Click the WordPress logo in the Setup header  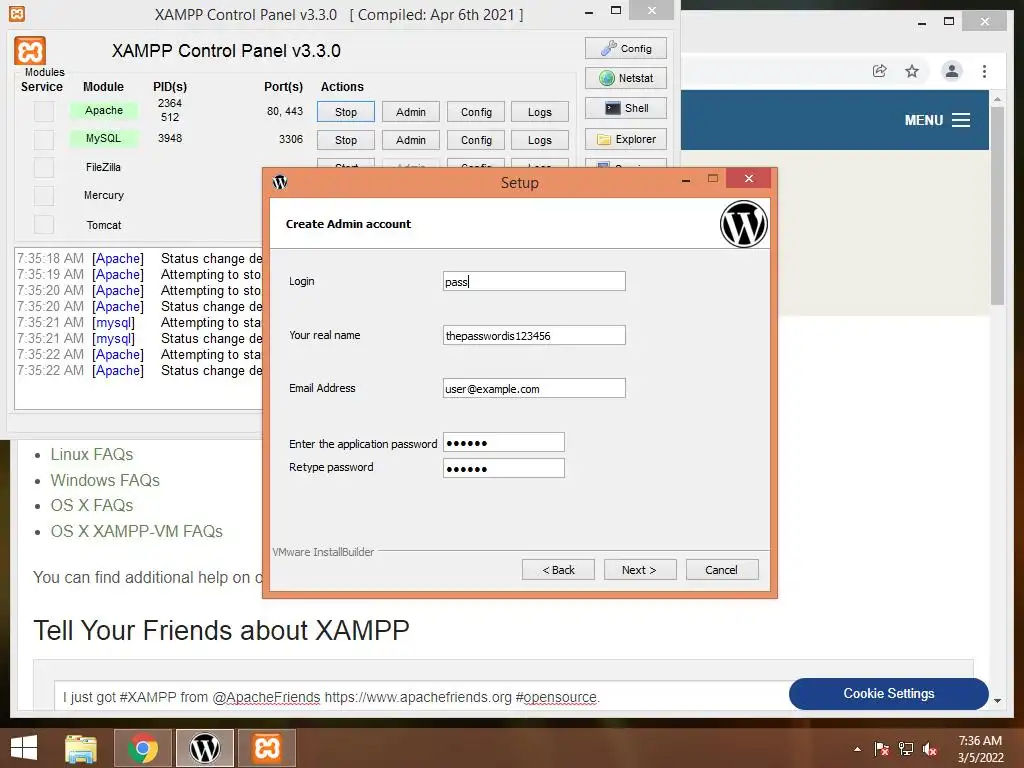(743, 224)
